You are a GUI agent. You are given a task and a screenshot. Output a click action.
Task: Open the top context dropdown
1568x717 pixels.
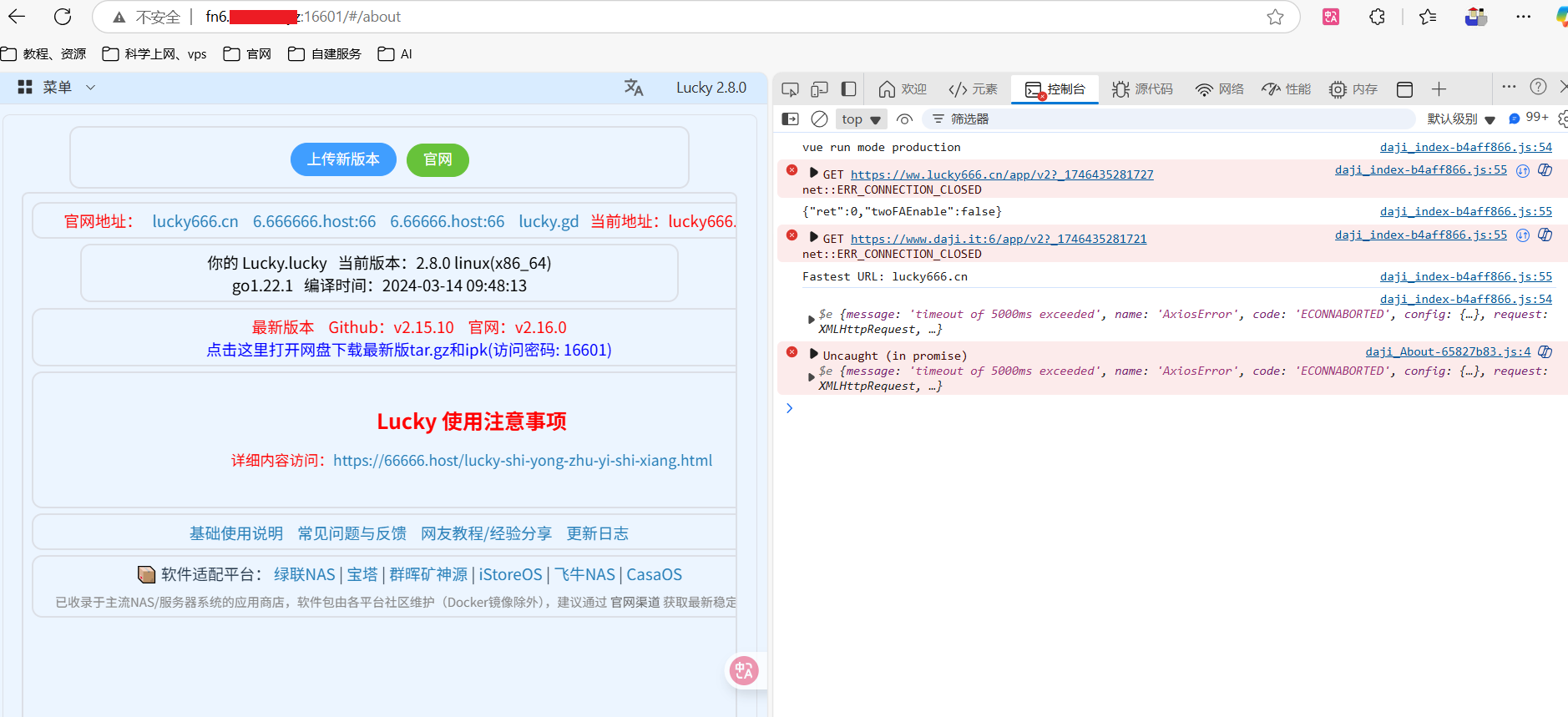coord(861,119)
